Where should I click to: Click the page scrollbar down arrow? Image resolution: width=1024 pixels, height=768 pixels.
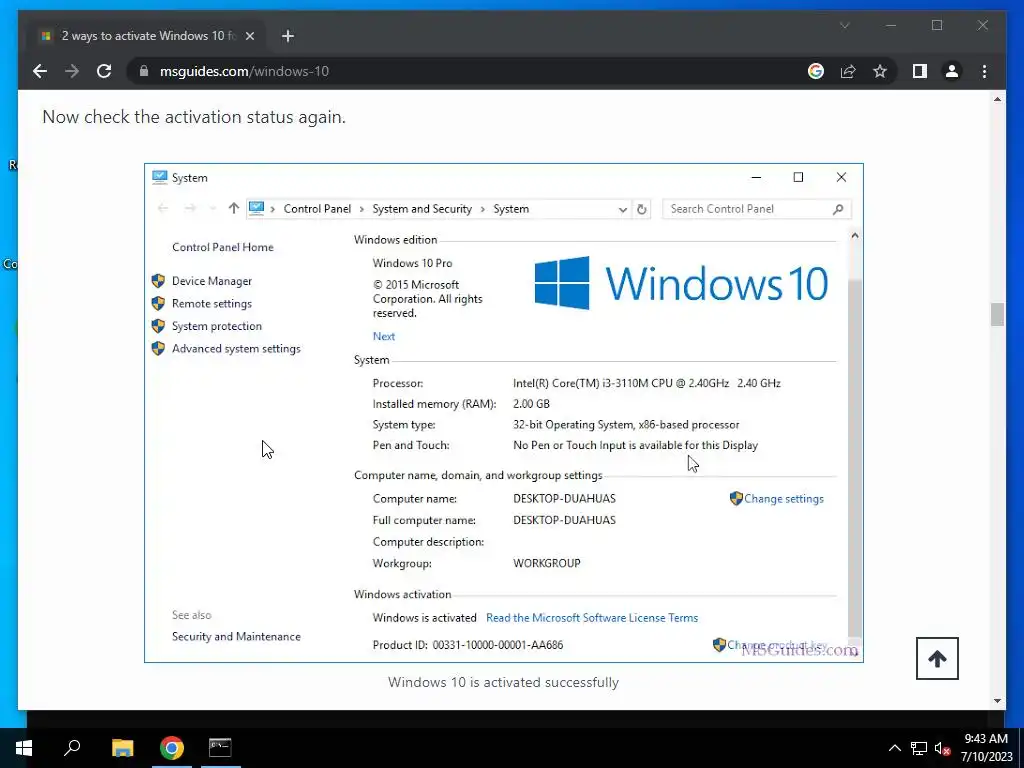tap(997, 701)
